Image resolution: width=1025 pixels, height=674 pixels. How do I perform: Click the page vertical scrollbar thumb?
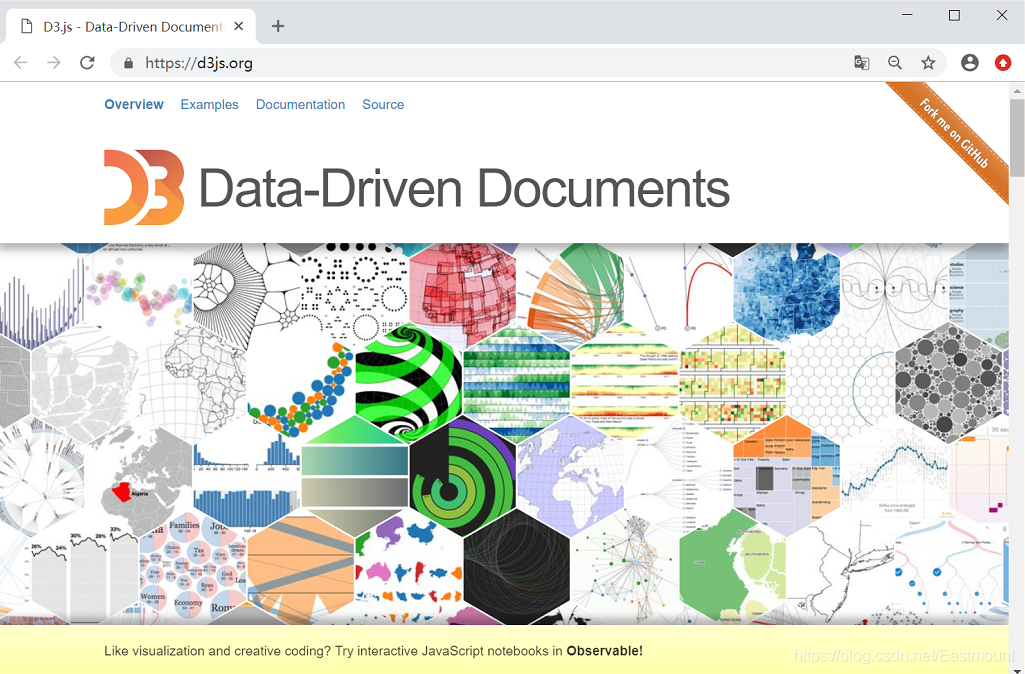[1017, 137]
